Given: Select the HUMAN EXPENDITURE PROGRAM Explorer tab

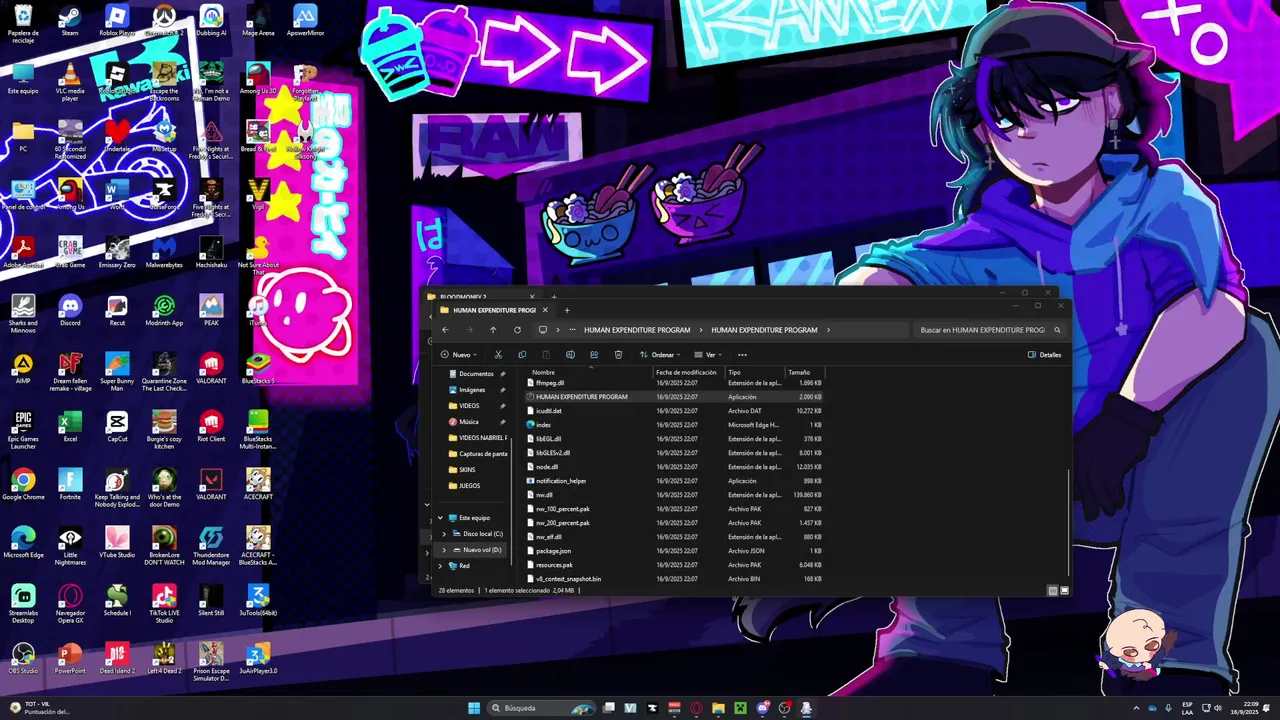Looking at the screenshot, I should [495, 310].
